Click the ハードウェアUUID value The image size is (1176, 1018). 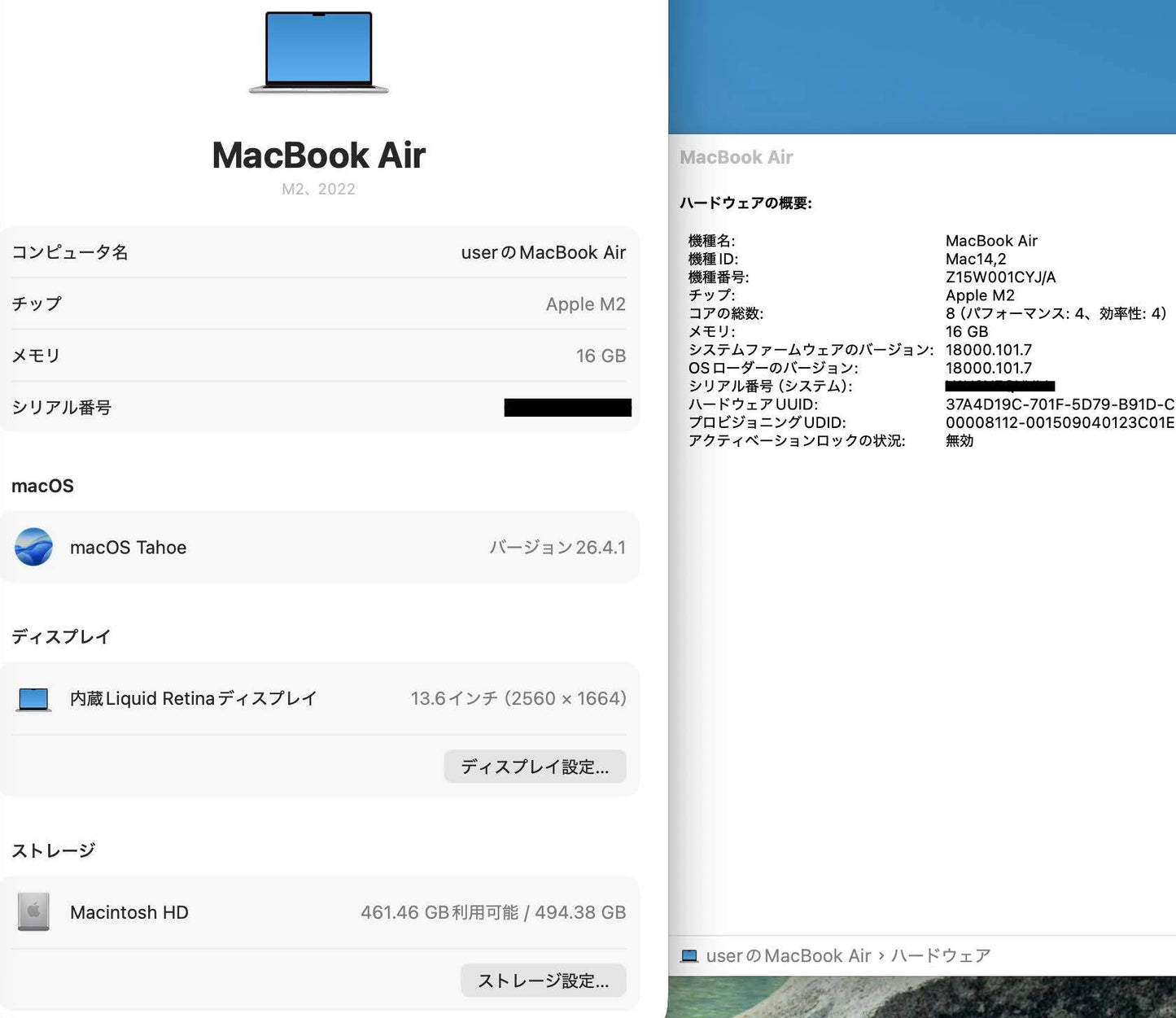coord(1060,404)
